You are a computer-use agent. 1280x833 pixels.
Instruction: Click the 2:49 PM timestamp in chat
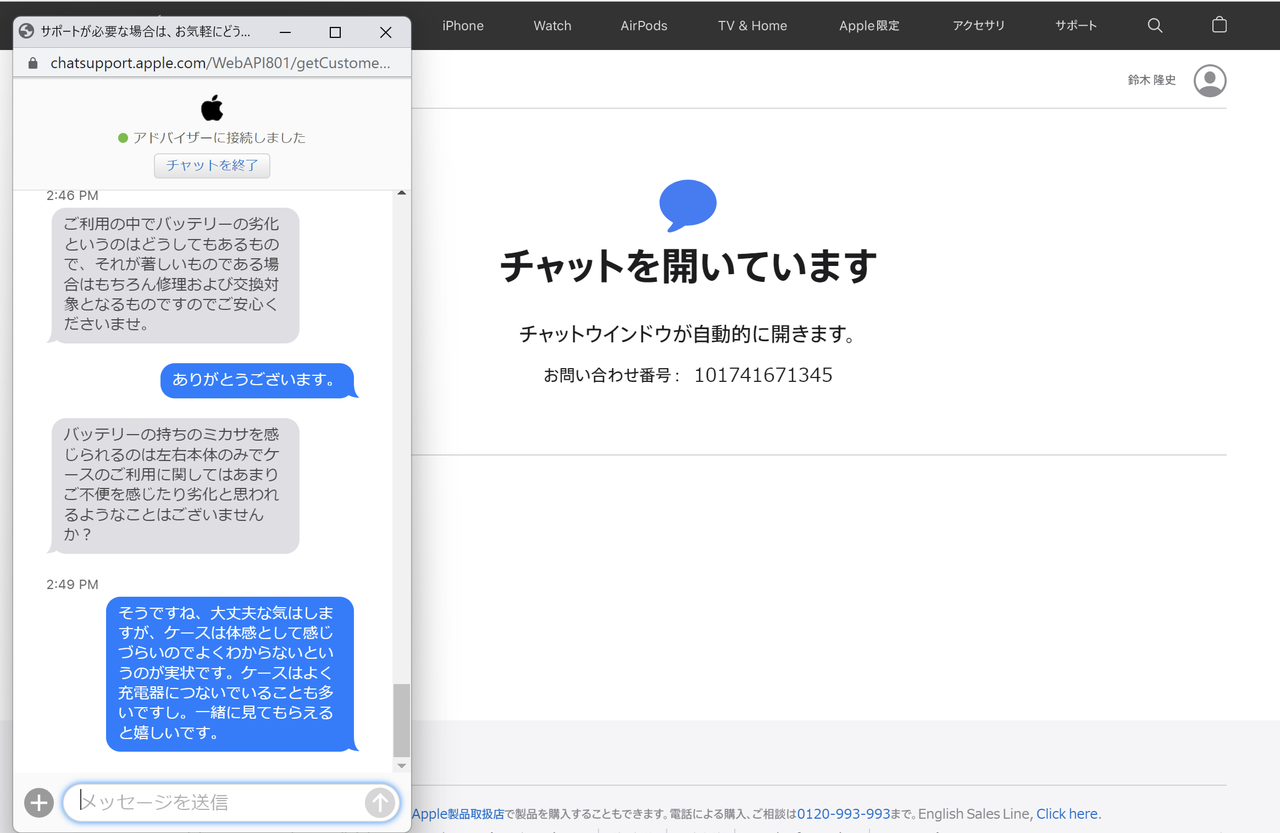72,584
